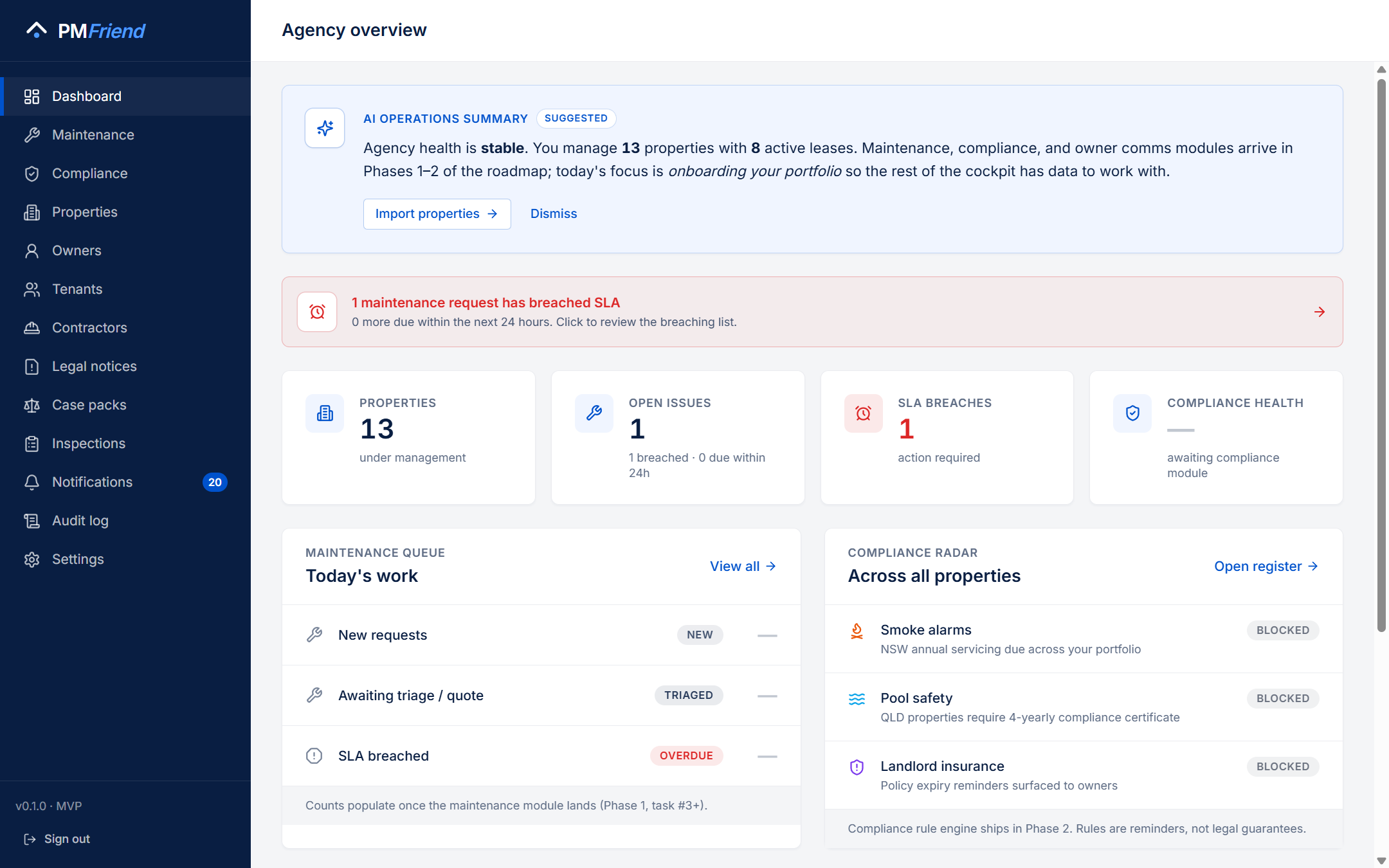Click the wrench icon beside Awaiting triage / quote

pyautogui.click(x=314, y=696)
